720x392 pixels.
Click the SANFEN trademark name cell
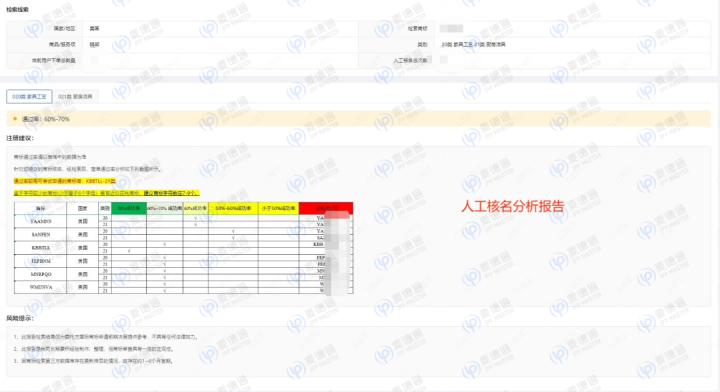[x=41, y=235]
